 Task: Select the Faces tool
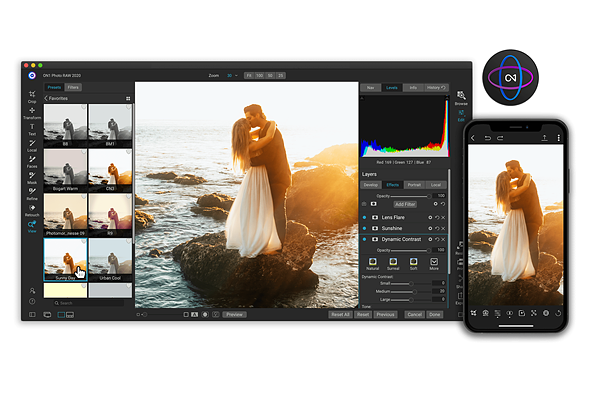point(32,161)
